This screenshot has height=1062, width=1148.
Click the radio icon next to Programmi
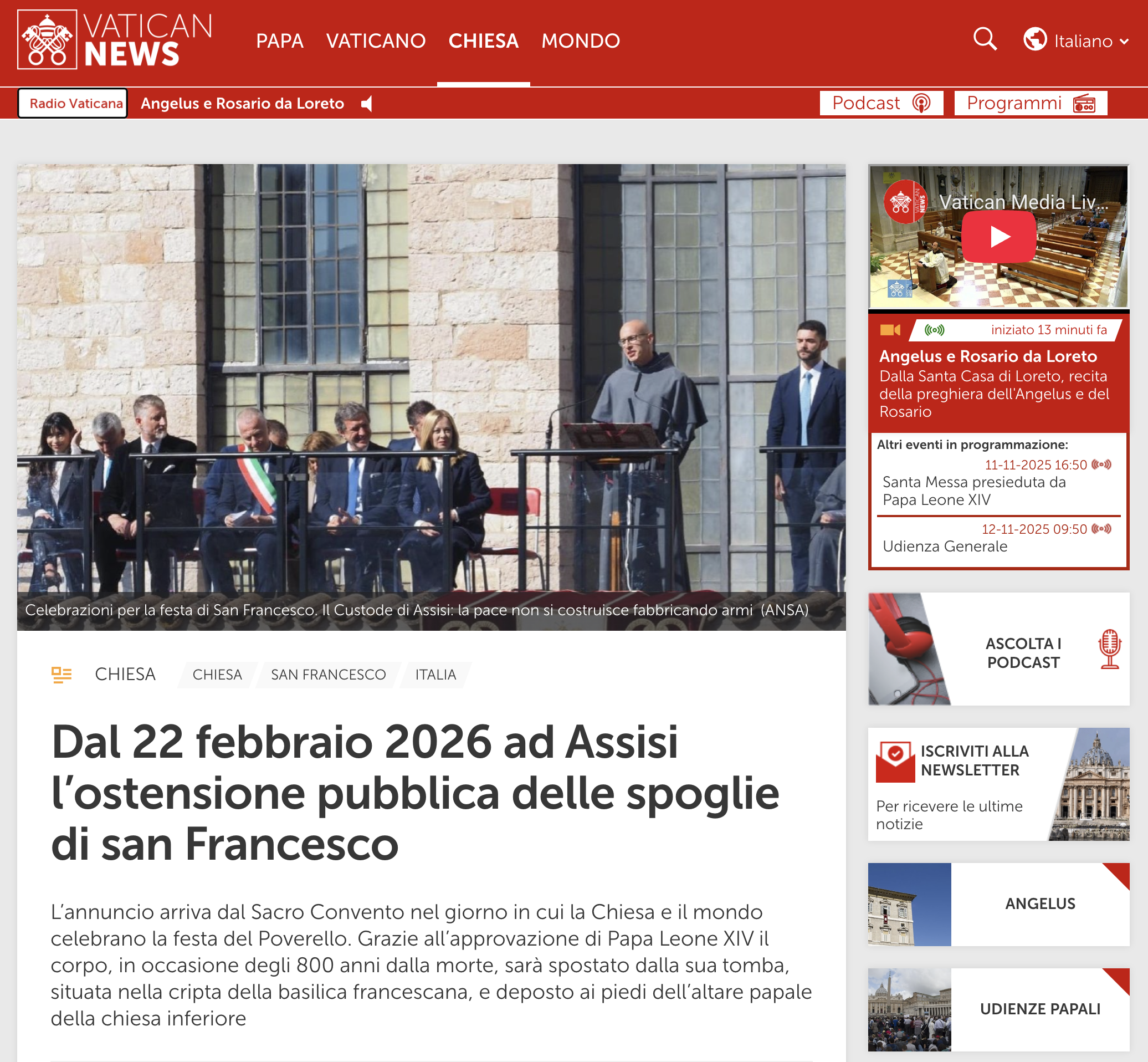1085,103
